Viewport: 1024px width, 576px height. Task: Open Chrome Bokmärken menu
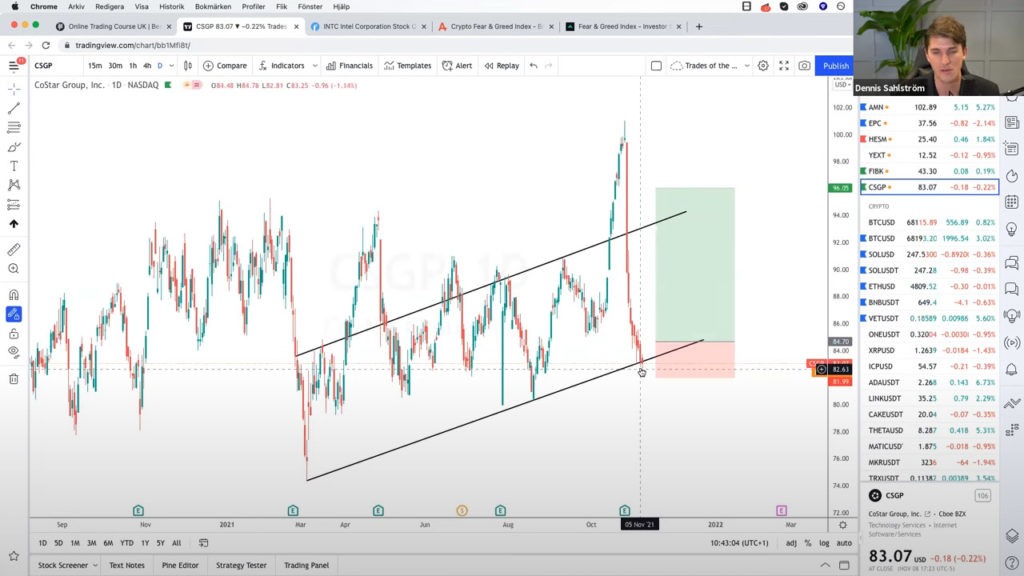click(213, 7)
